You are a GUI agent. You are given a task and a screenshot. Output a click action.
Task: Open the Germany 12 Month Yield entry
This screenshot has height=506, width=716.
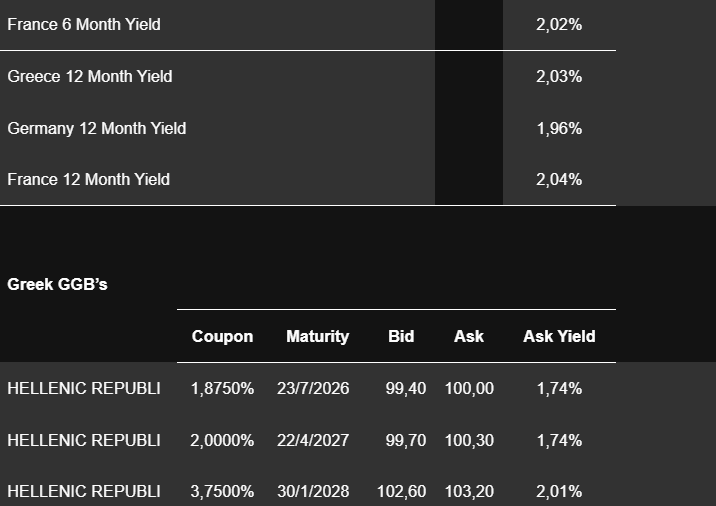click(x=97, y=128)
